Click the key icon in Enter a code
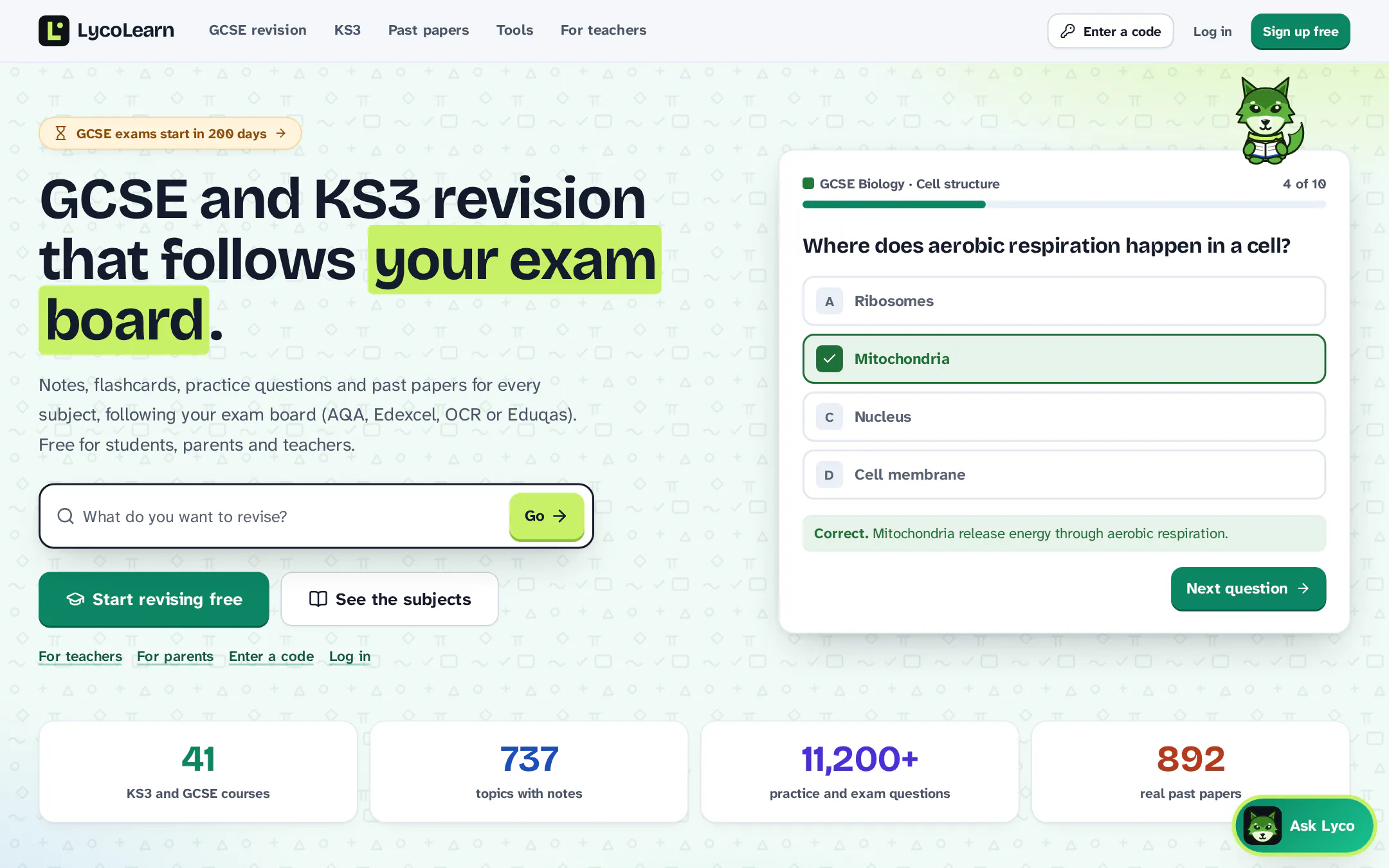Screen dimensions: 1389x868 point(1067,31)
